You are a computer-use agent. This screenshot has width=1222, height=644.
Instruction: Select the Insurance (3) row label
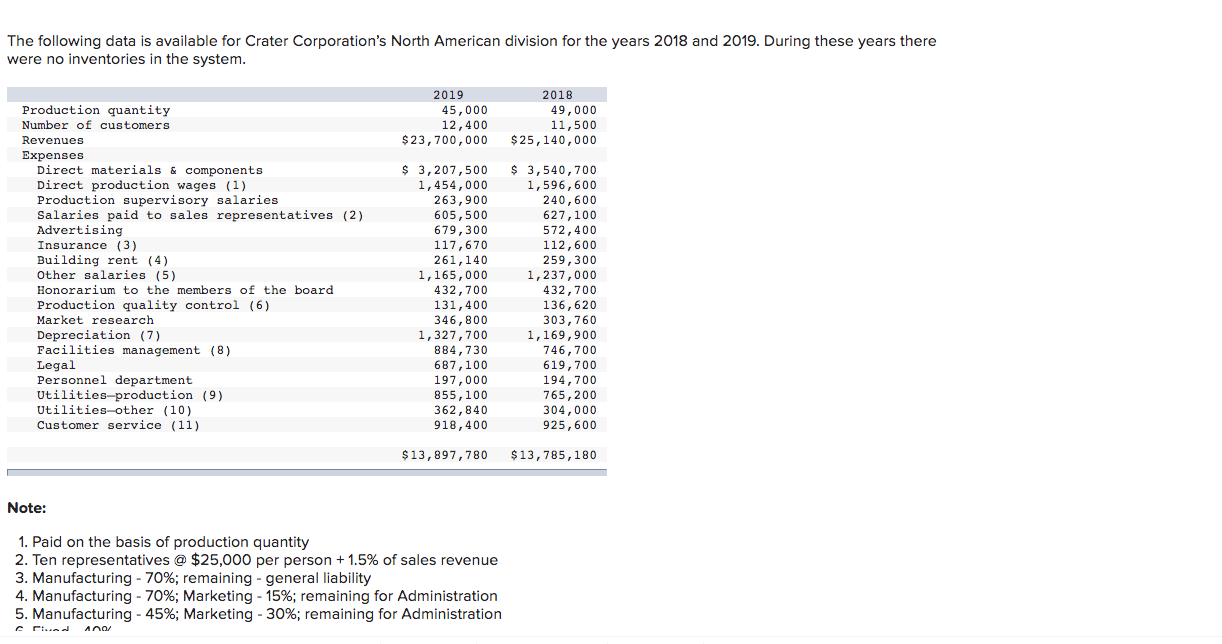pos(87,245)
